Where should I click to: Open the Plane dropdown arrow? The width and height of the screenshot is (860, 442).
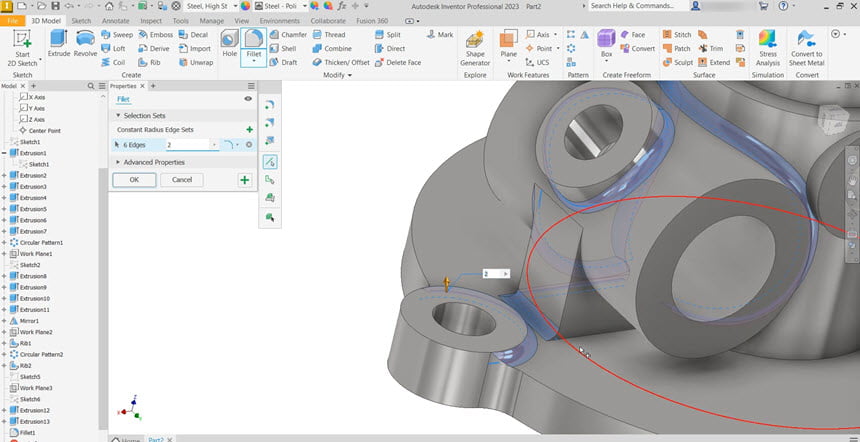[x=508, y=62]
